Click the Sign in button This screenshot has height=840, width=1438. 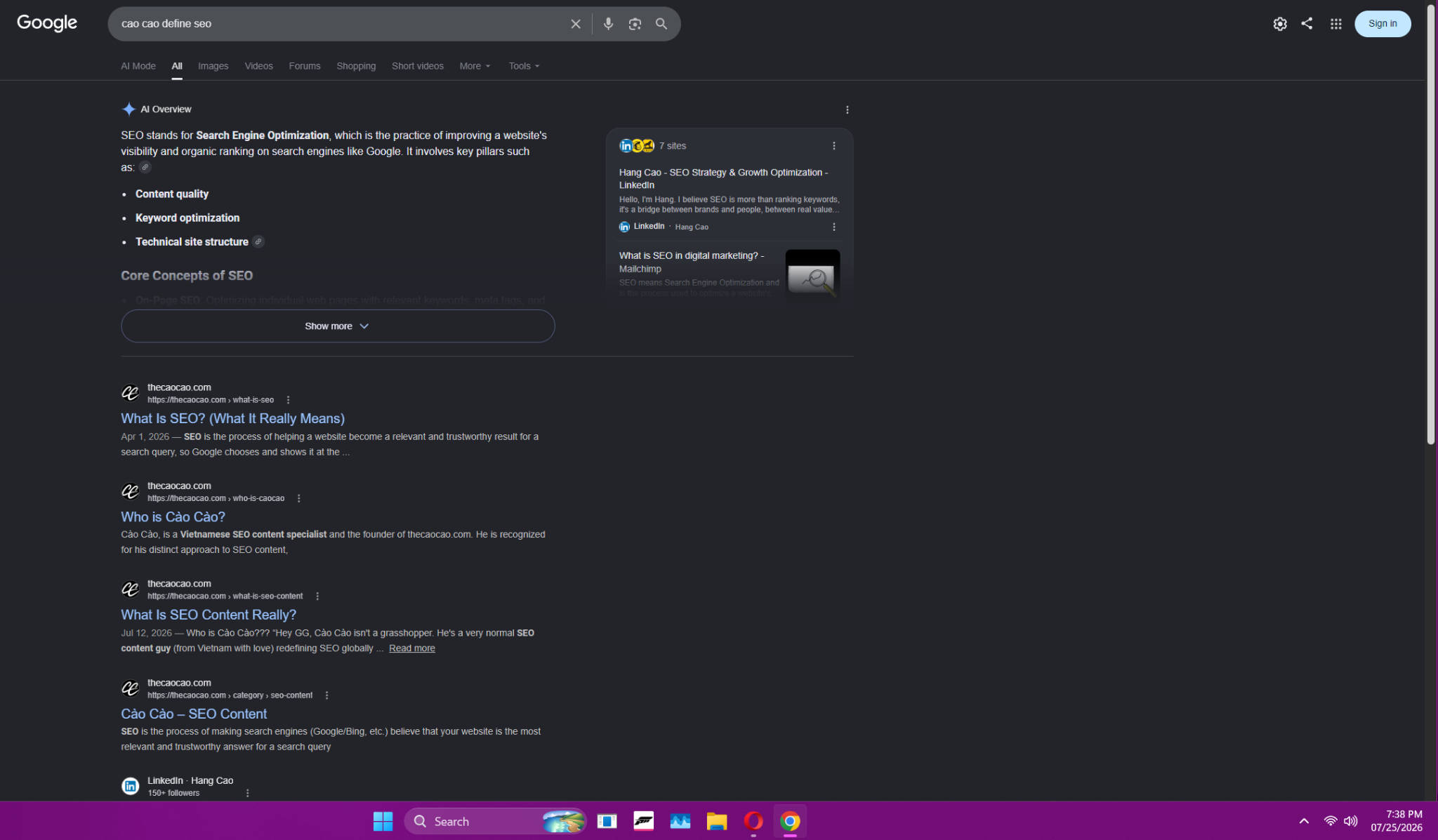tap(1383, 24)
